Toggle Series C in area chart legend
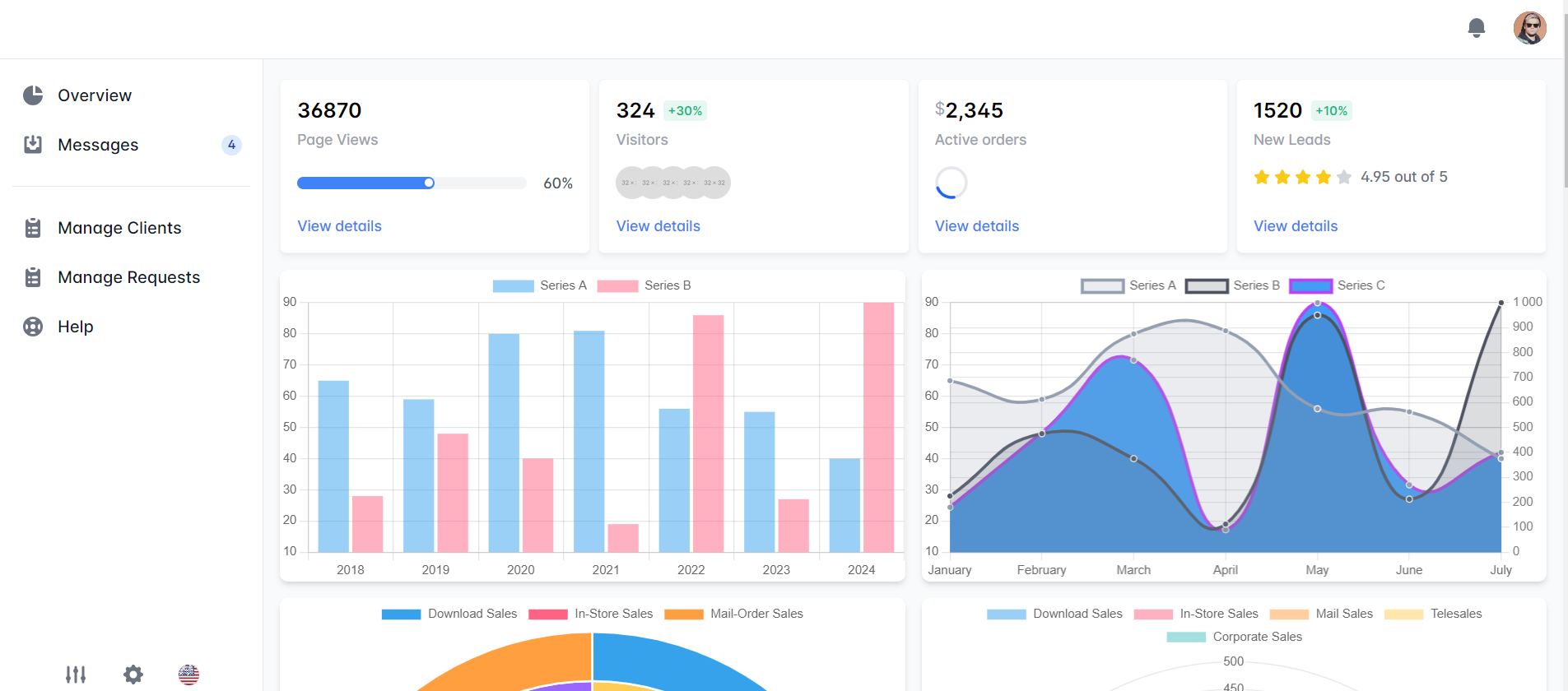The height and width of the screenshot is (691, 1568). [1337, 285]
